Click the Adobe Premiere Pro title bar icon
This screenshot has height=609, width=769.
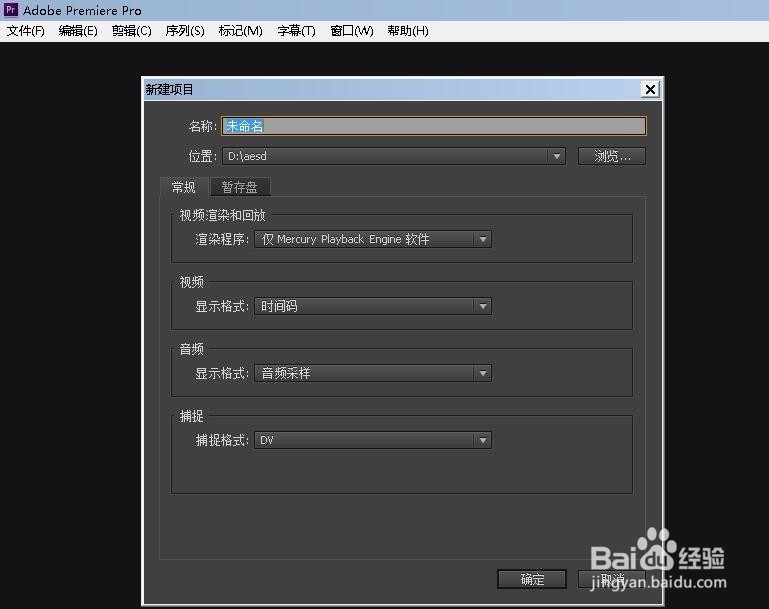tap(11, 10)
